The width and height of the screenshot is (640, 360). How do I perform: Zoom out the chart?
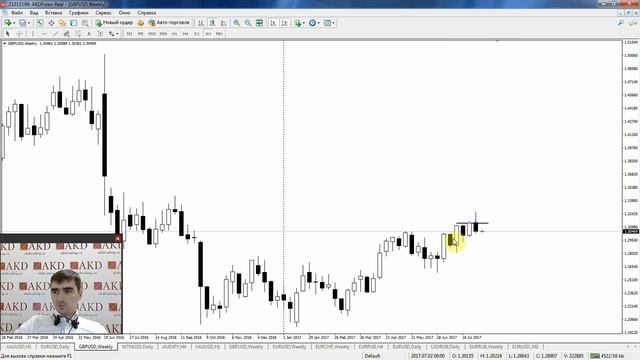pyautogui.click(x=248, y=23)
